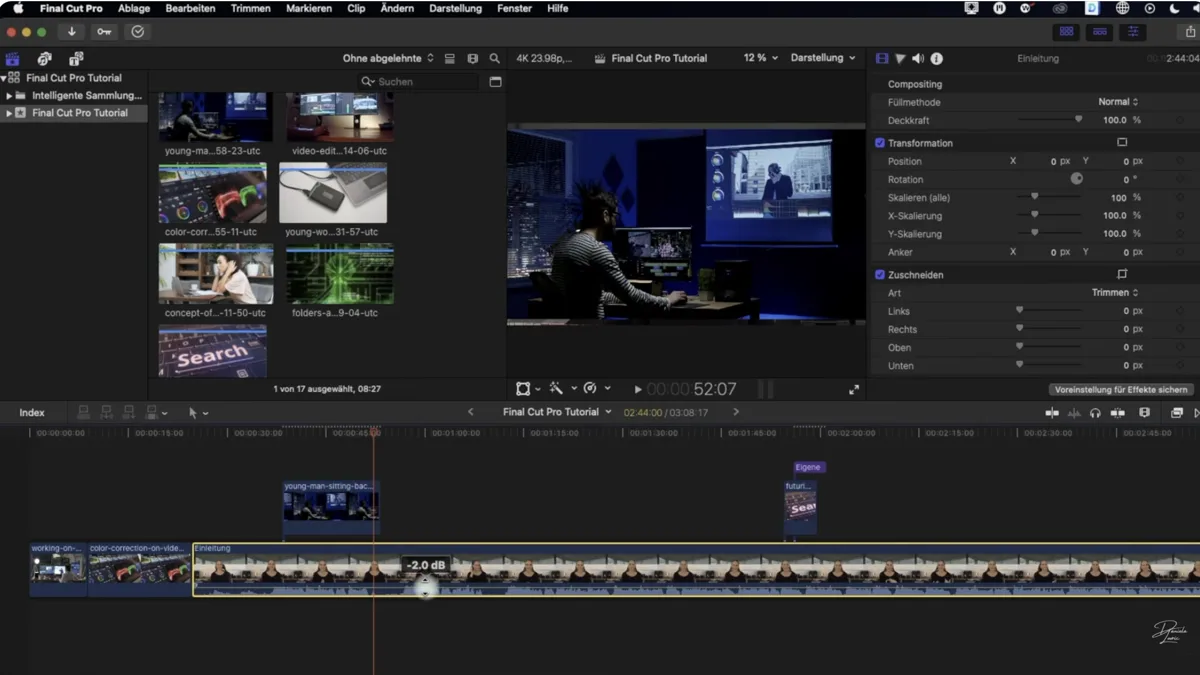The image size is (1200, 675).
Task: Click the filter window icon beside Suchen
Action: coord(495,82)
